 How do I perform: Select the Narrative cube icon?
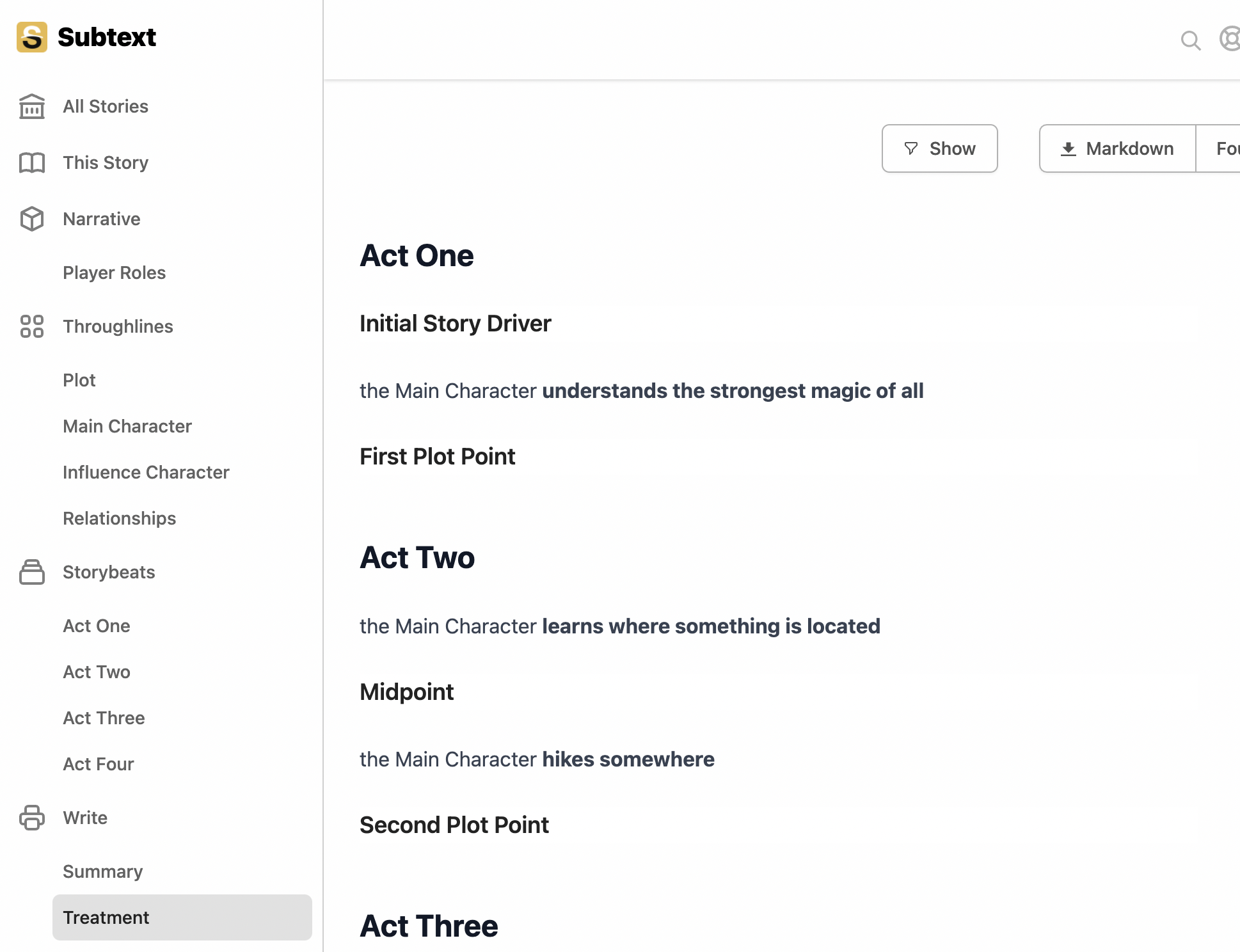coord(32,219)
